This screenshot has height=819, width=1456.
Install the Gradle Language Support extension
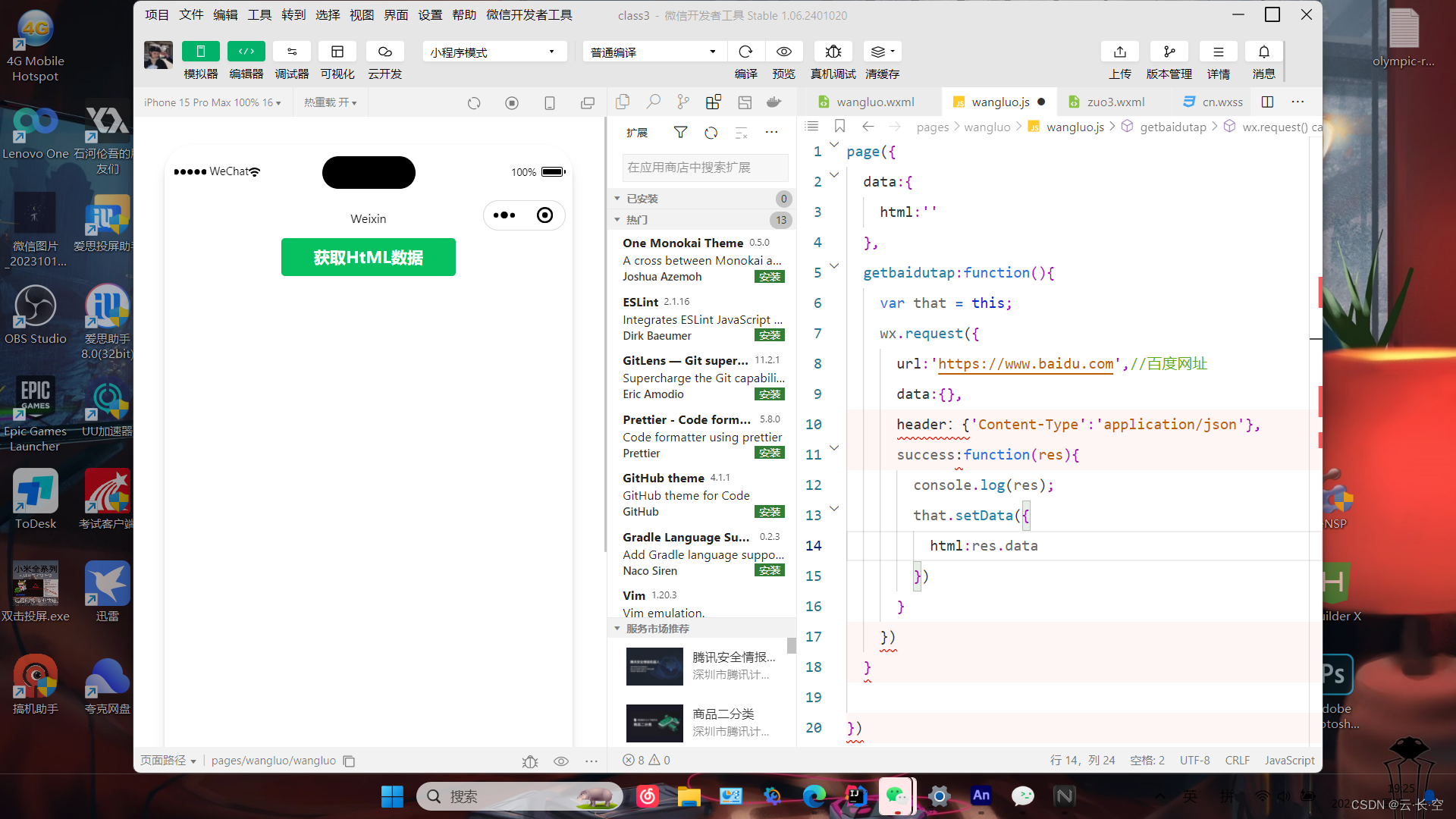pos(770,570)
